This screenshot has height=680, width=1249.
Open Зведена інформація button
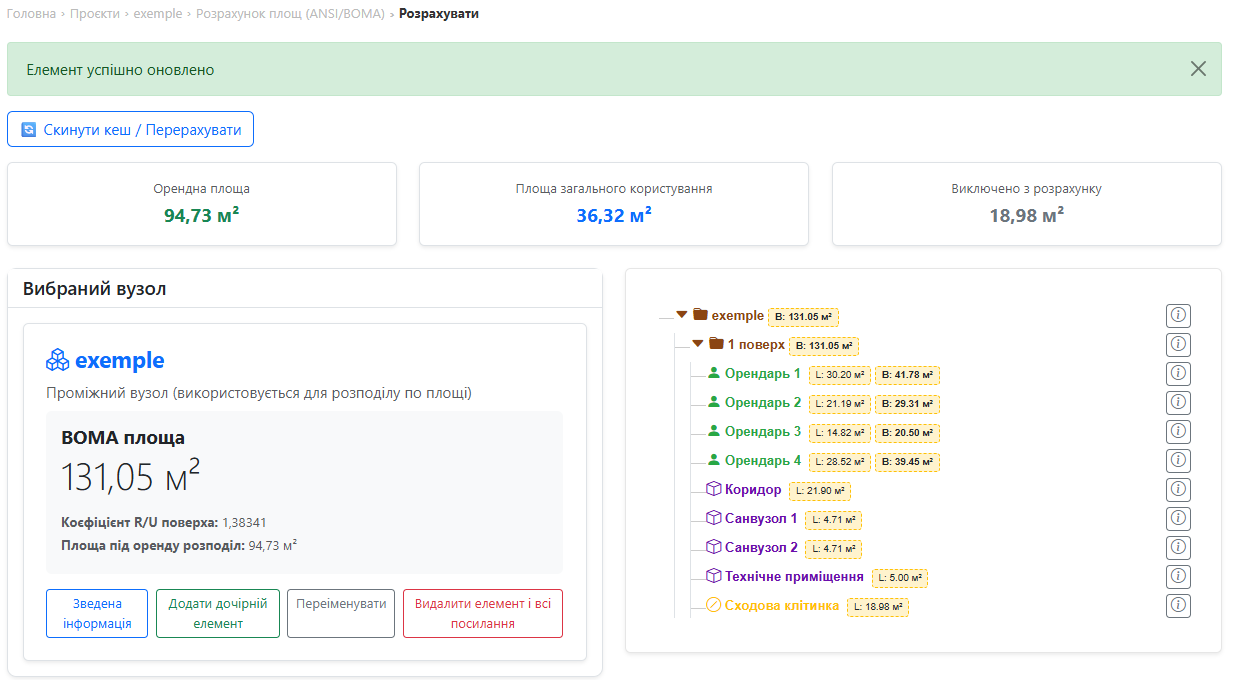(x=97, y=613)
